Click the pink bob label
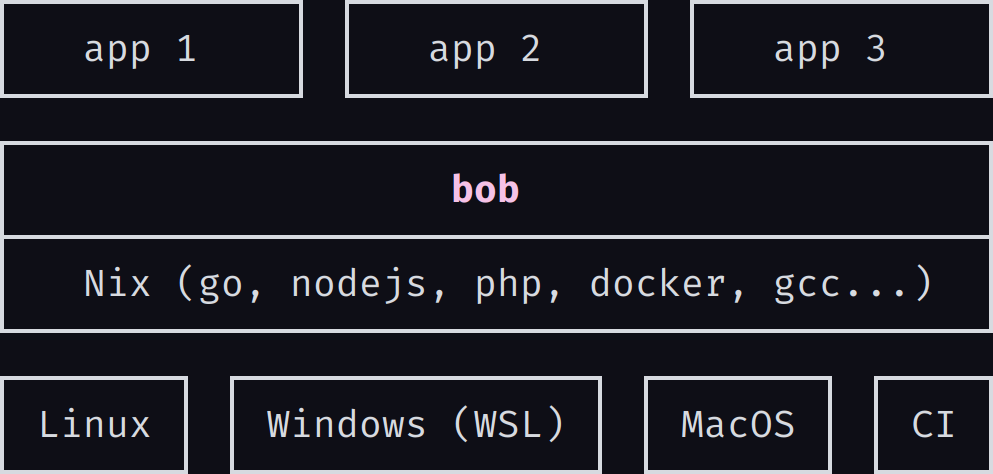This screenshot has height=474, width=993. tap(486, 189)
